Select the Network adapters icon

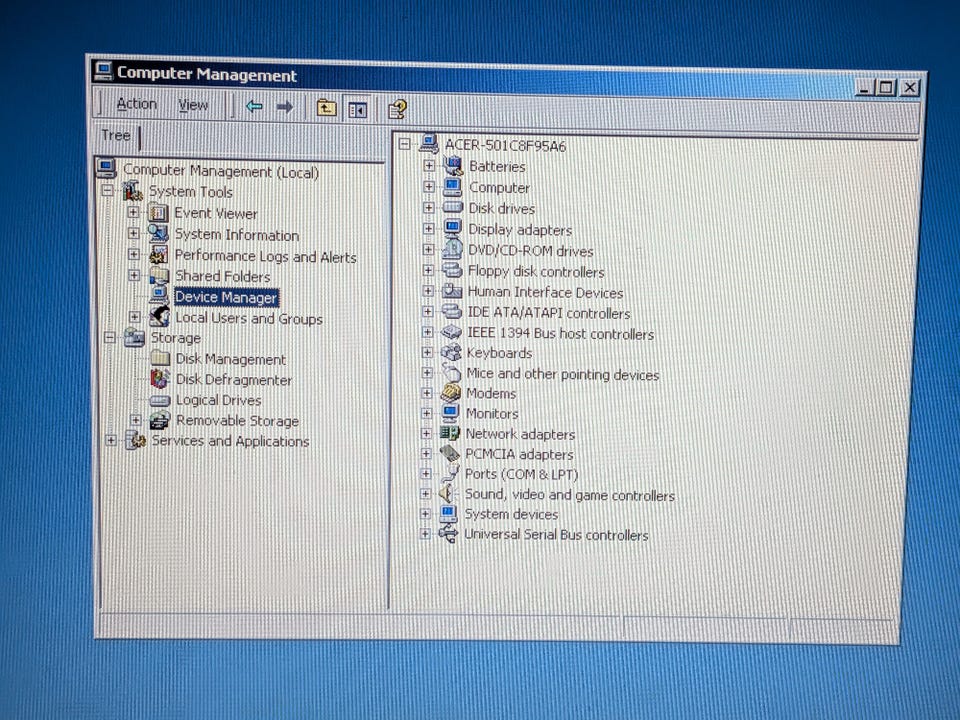click(x=449, y=433)
